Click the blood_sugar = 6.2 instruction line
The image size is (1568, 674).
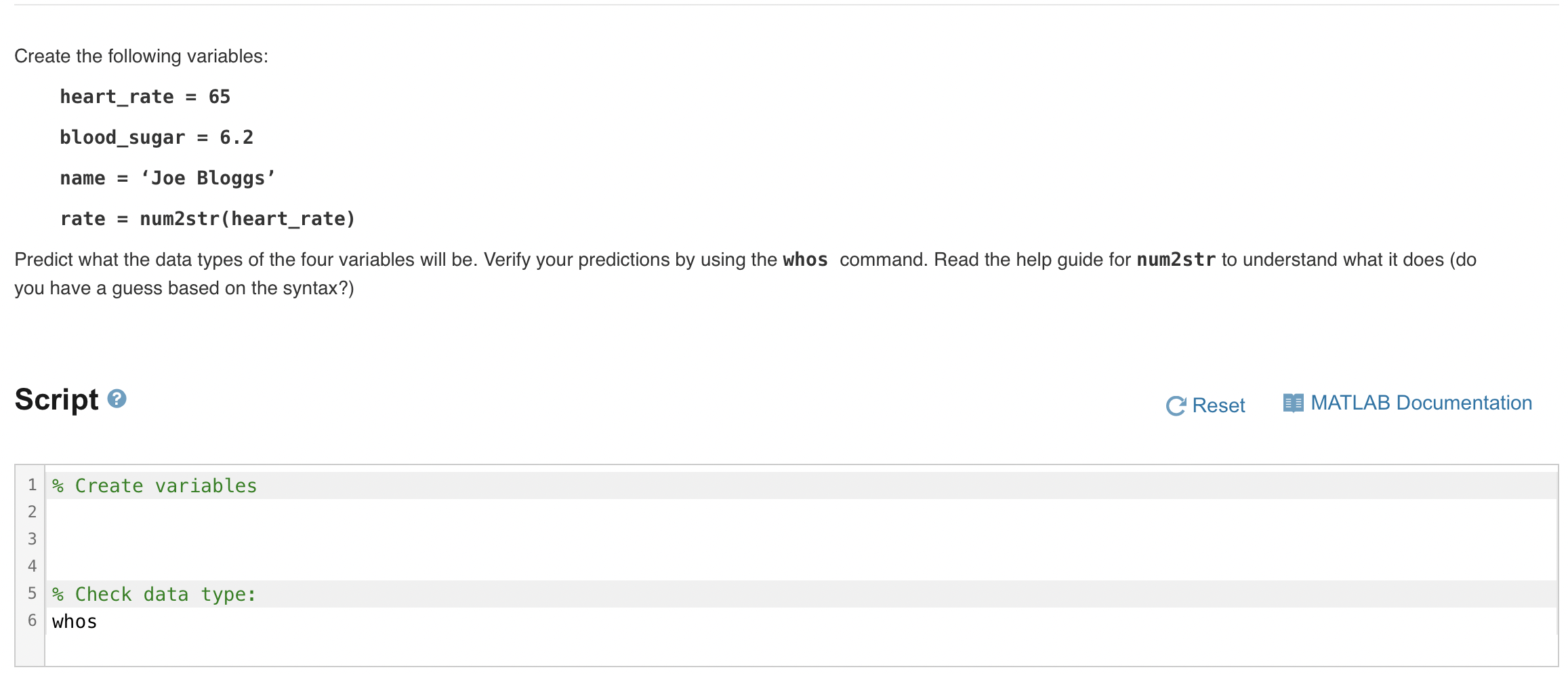click(x=156, y=137)
